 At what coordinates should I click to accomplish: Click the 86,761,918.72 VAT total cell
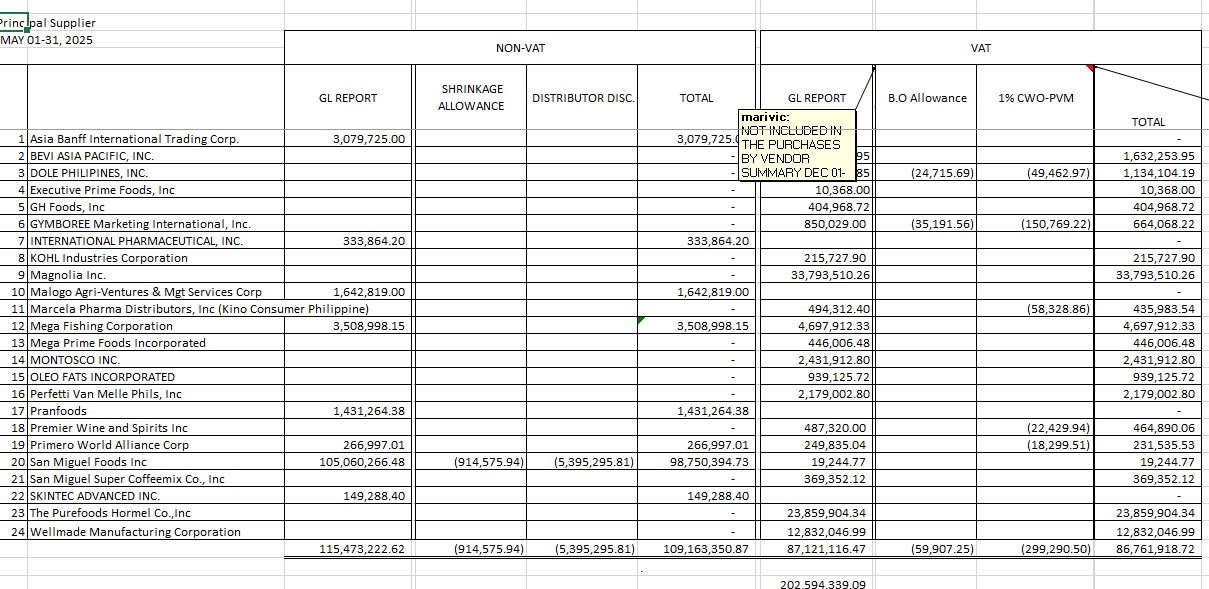[1147, 549]
